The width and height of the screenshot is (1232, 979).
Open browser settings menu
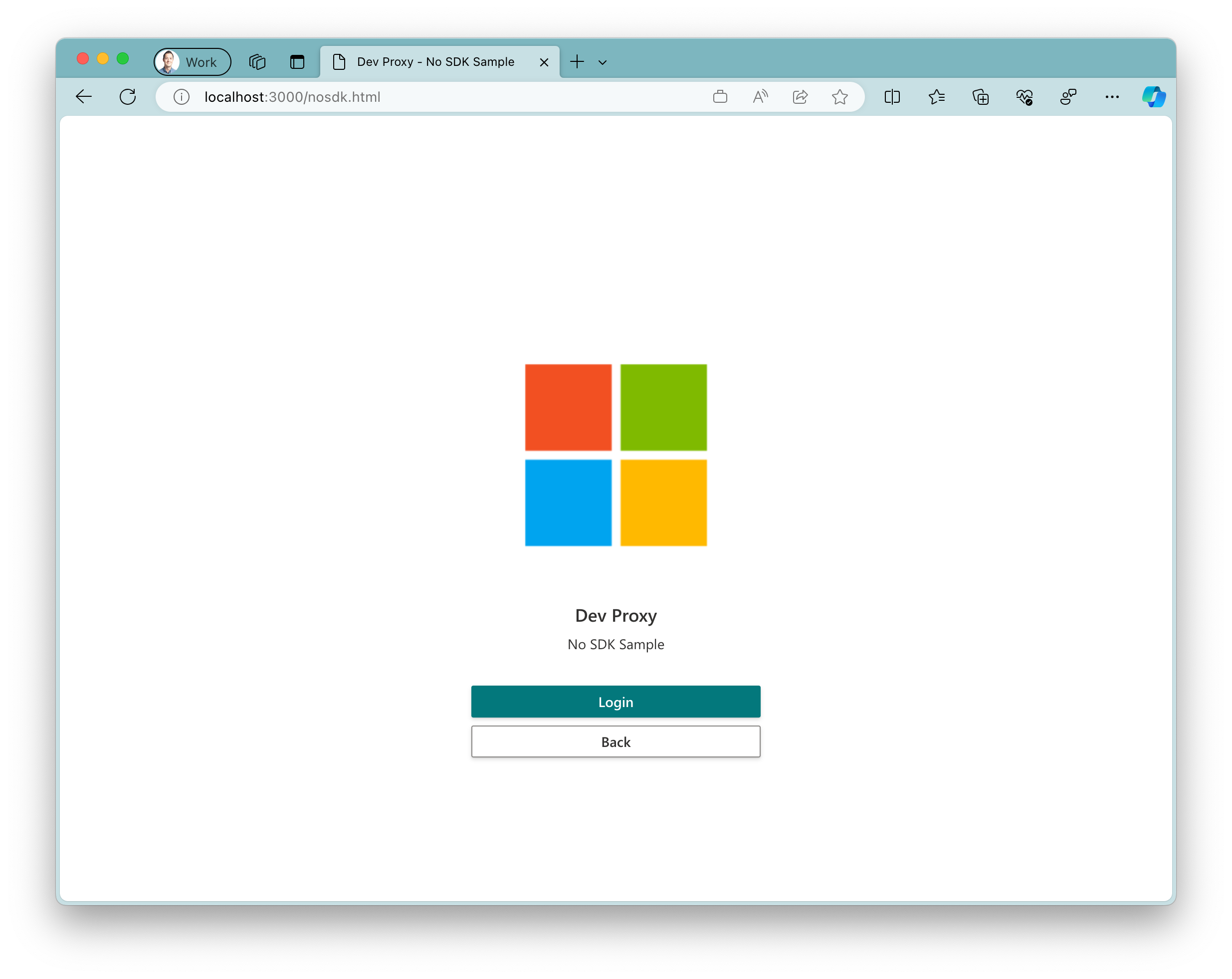(1111, 97)
